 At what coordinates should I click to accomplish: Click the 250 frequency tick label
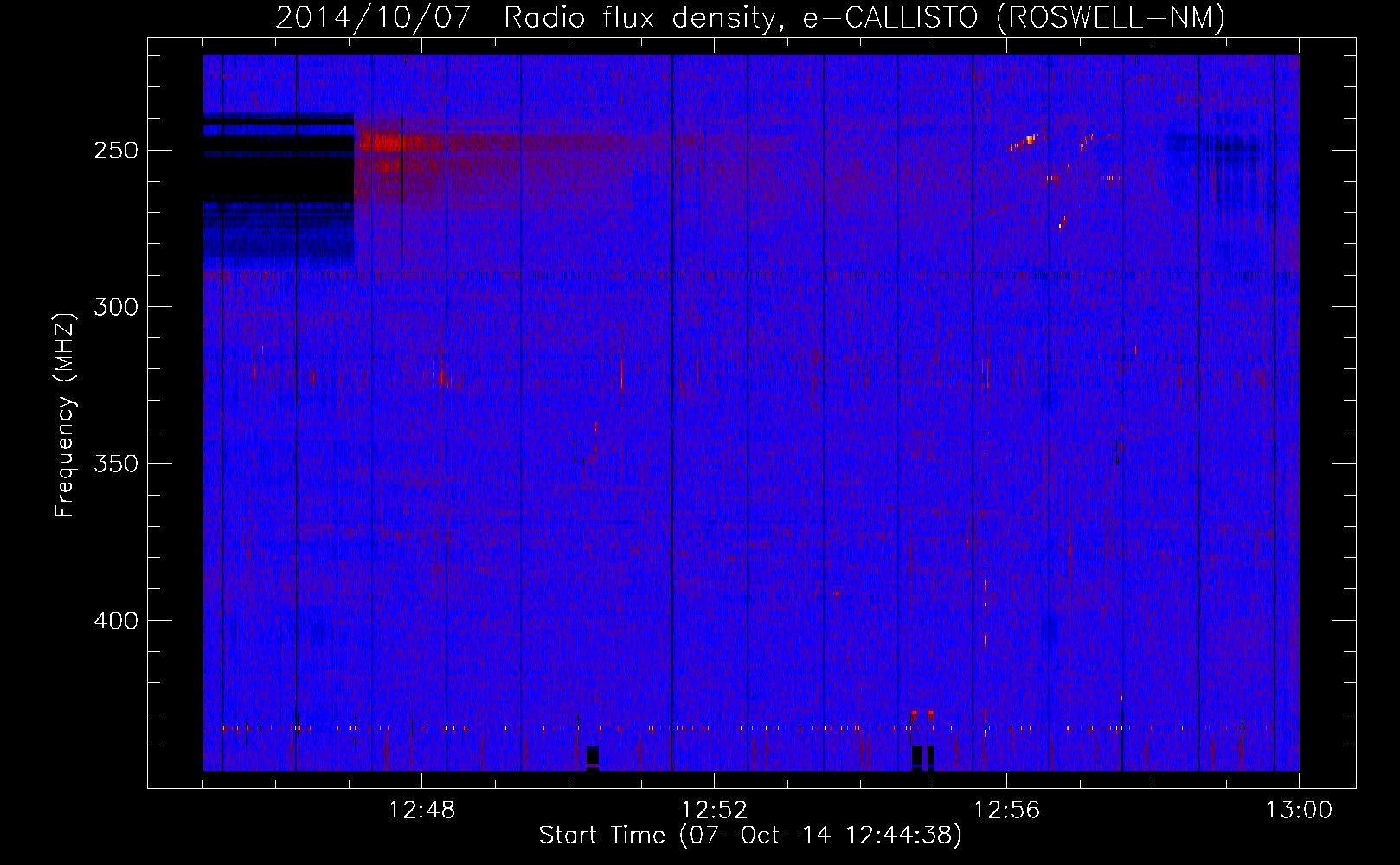tap(116, 151)
